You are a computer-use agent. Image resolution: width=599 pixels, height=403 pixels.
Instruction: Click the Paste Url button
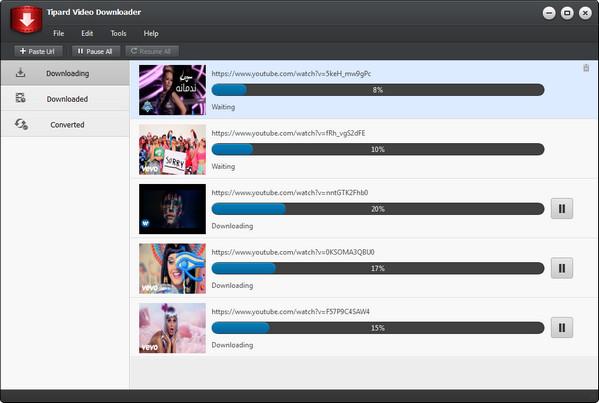pos(38,51)
